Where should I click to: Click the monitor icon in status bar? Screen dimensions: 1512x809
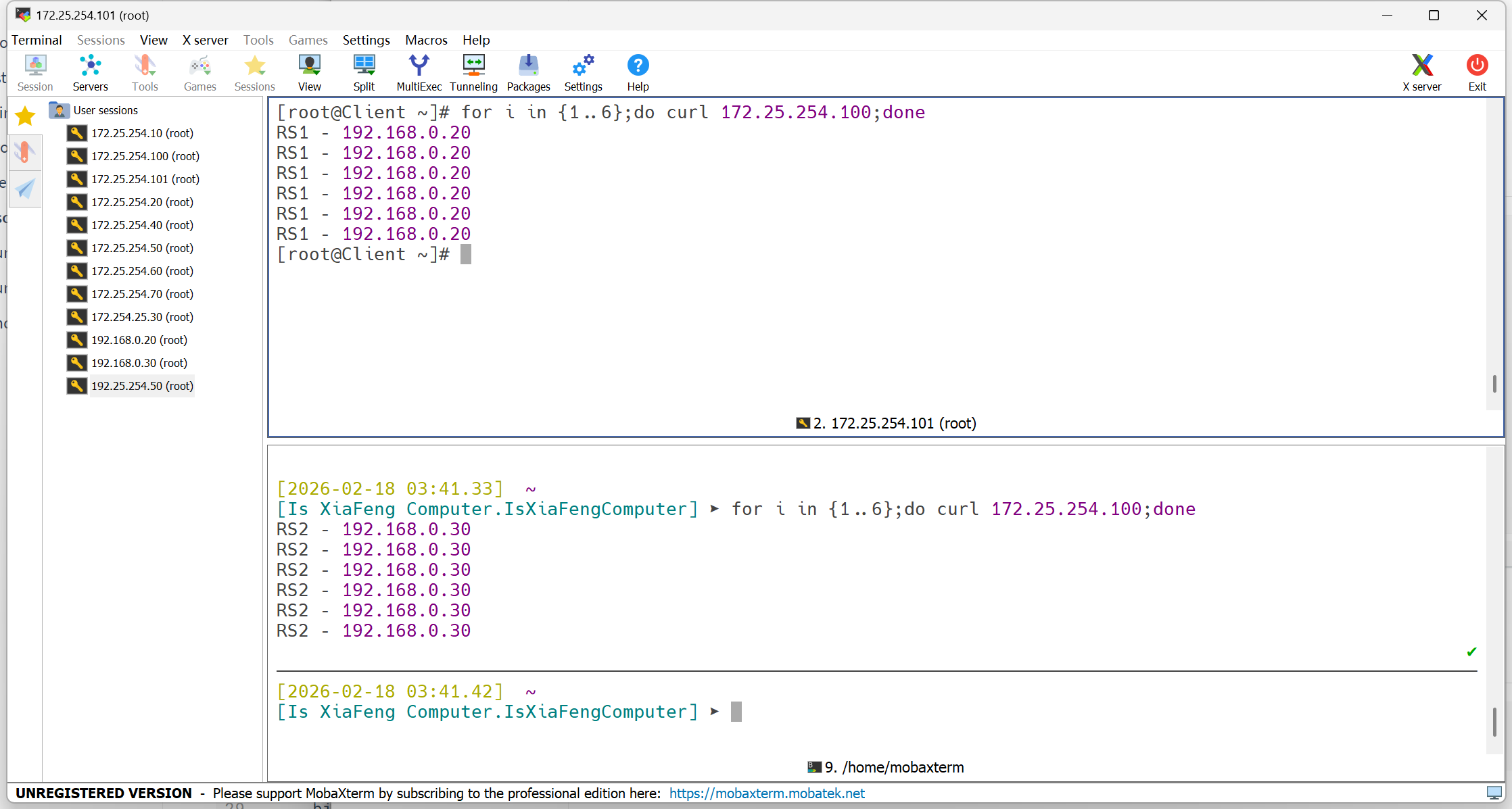point(1494,793)
